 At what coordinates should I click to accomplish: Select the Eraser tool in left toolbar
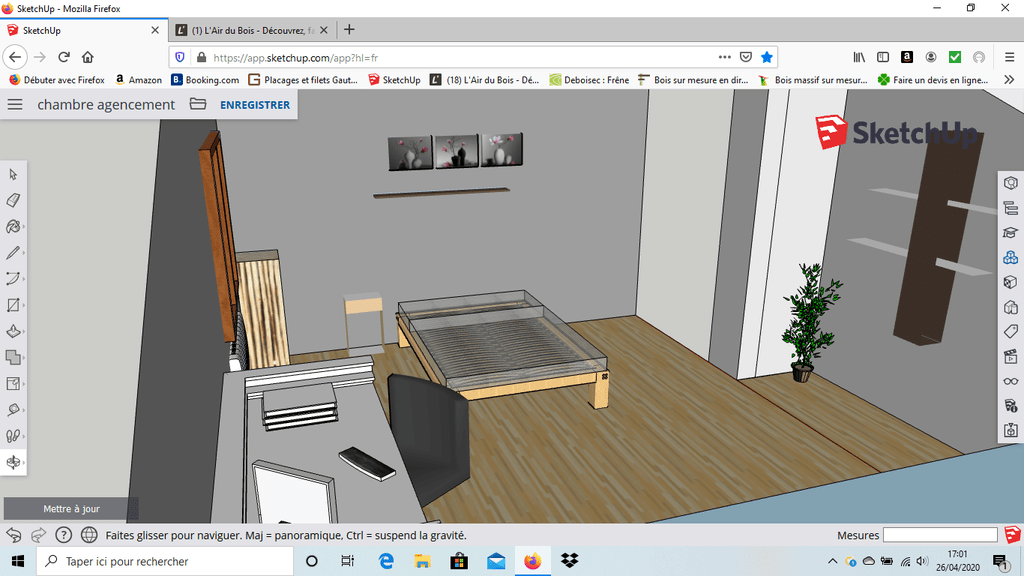pyautogui.click(x=14, y=200)
